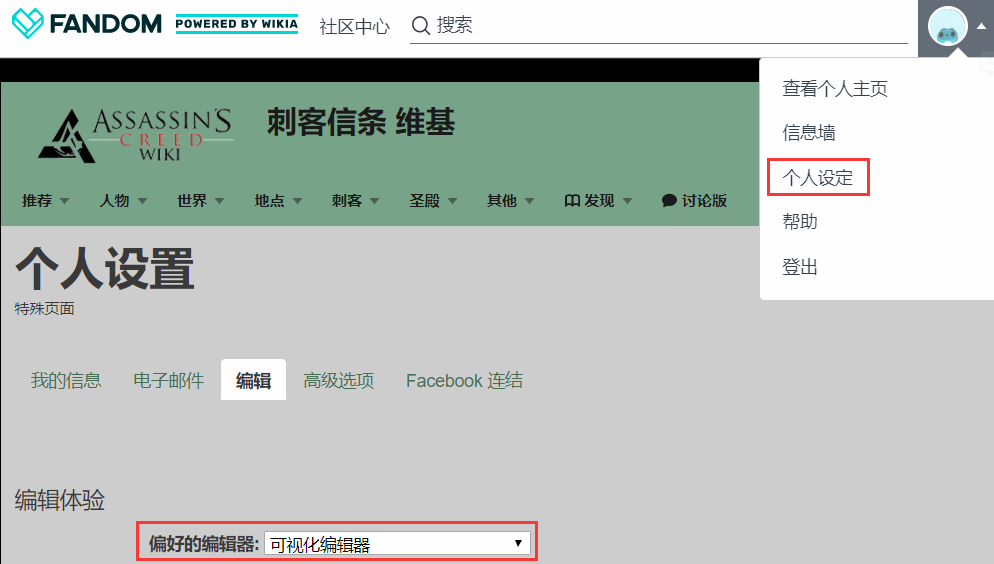Switch to the 我的信息 tab
Viewport: 994px width, 564px height.
click(66, 380)
